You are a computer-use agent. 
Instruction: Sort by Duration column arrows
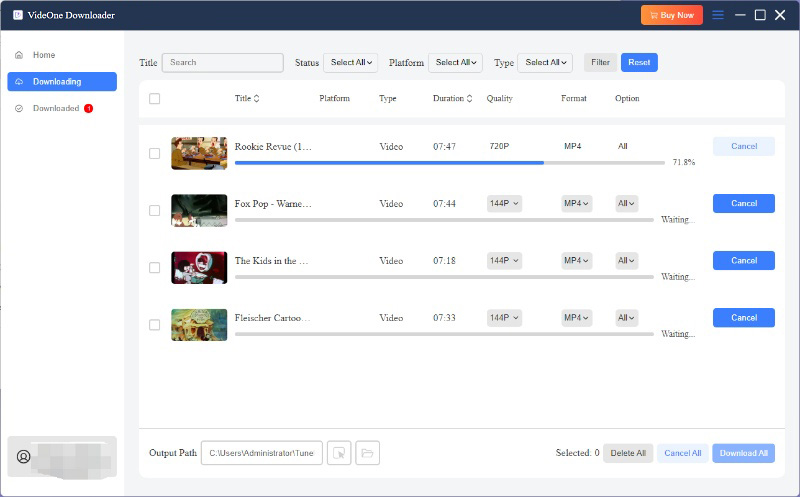[470, 99]
